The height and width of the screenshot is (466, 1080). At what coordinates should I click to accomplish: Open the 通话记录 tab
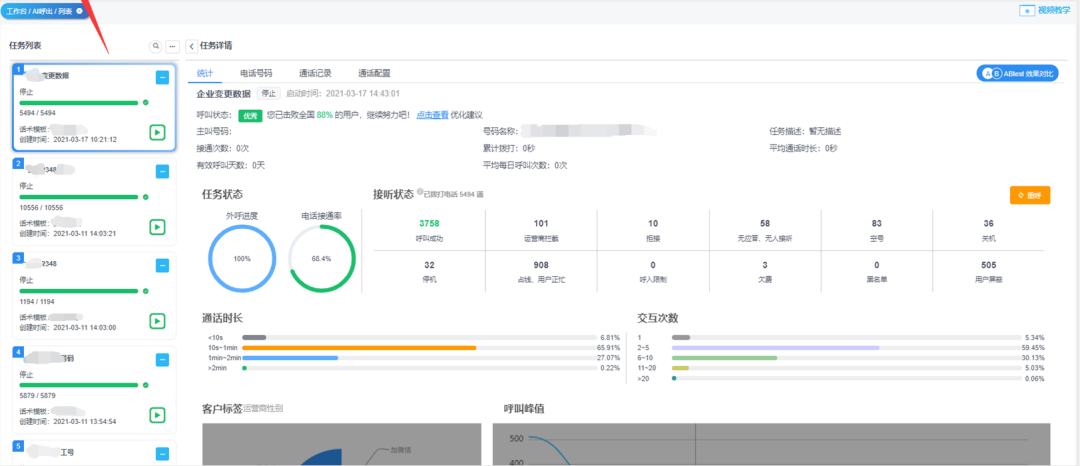coord(315,73)
